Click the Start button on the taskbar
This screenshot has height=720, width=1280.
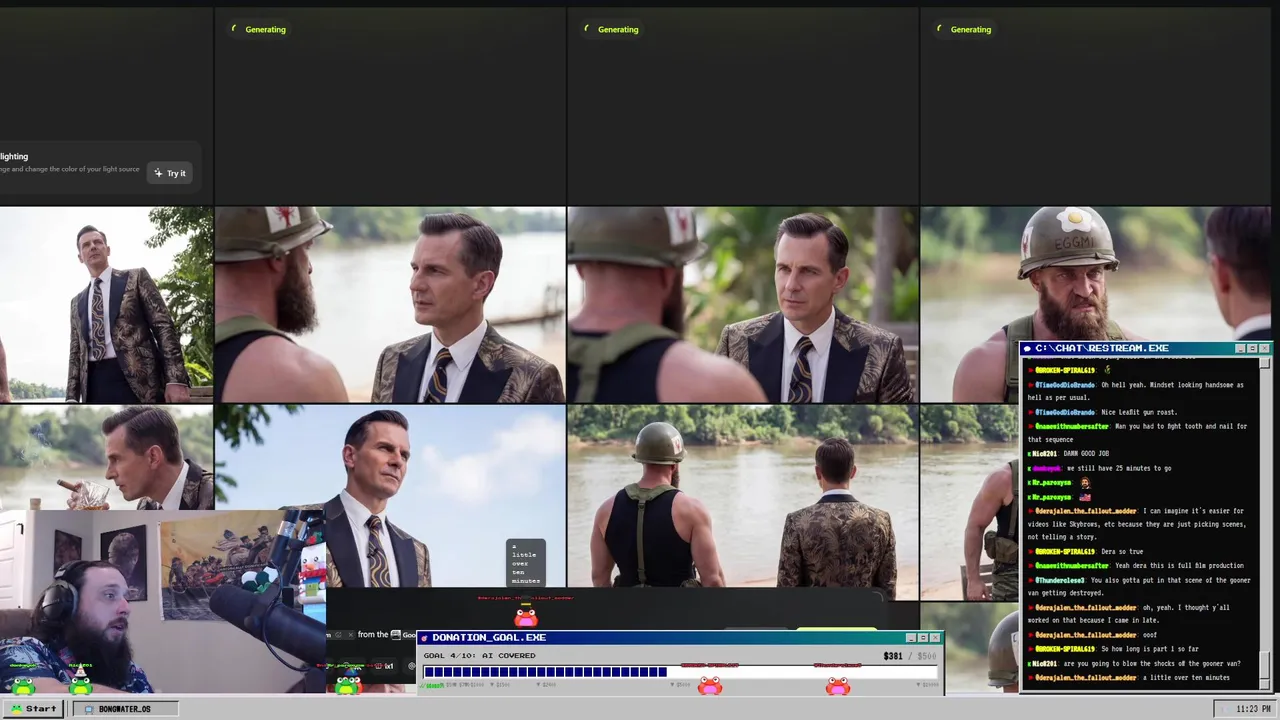[x=33, y=708]
